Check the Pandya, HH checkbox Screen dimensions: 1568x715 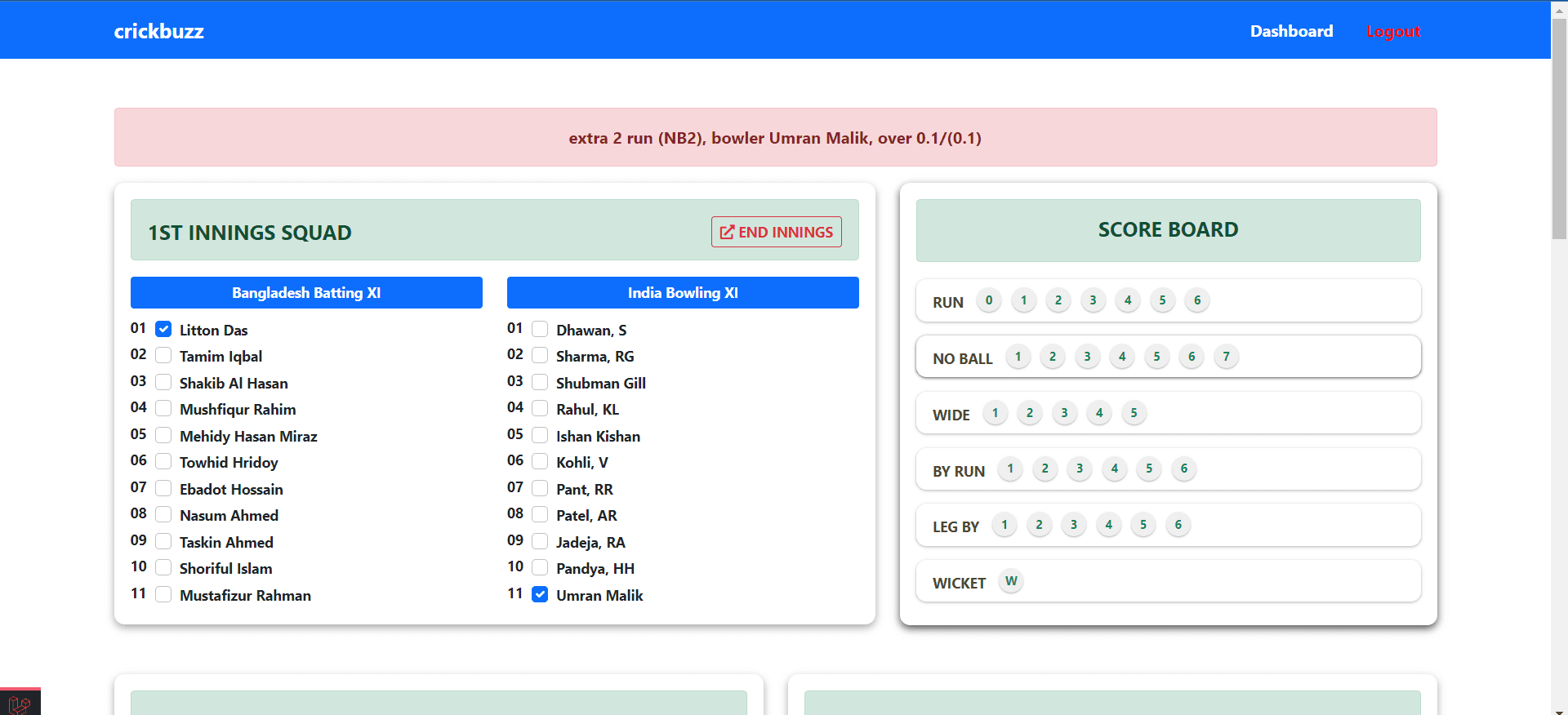(540, 567)
